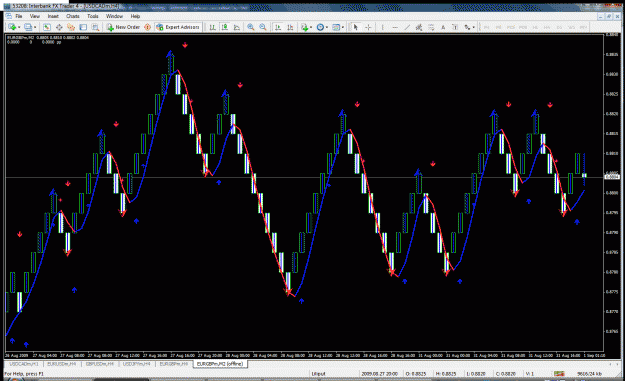Open the Arrows objects icon
Screen dimensions: 625x381
[467, 27]
